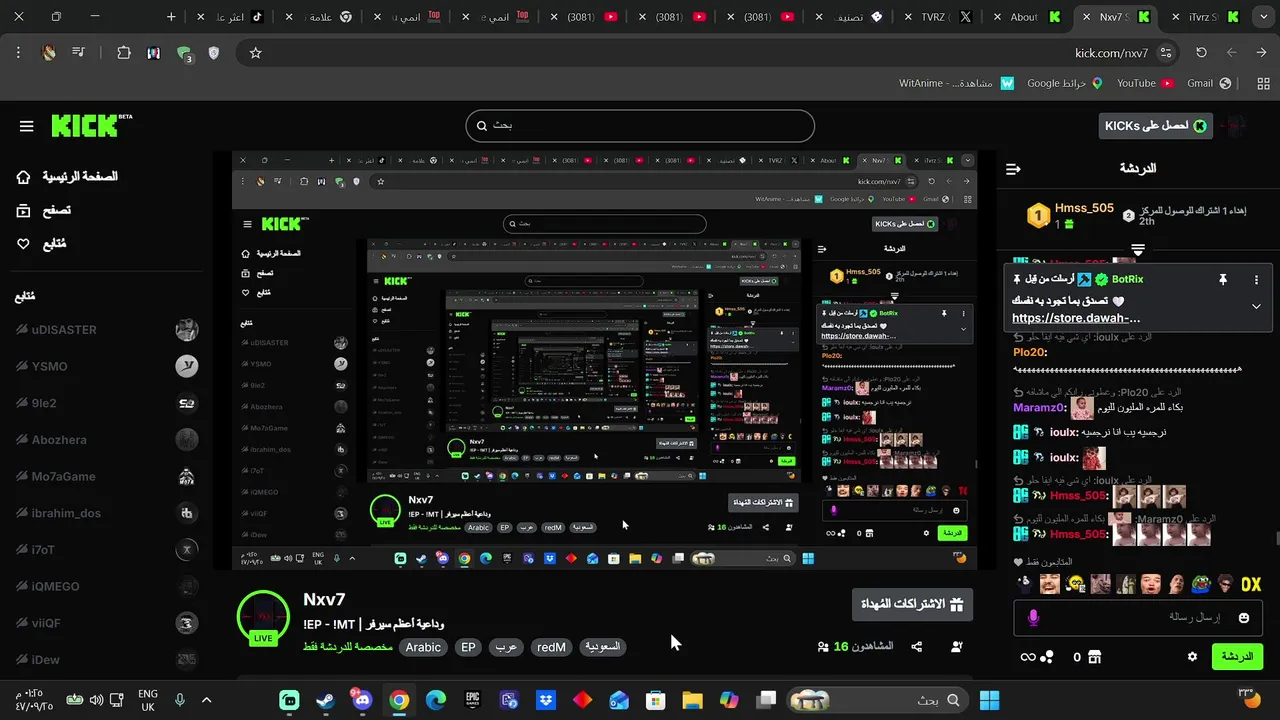Select the عرب tag
Screen dimensions: 1280x720
(506, 647)
